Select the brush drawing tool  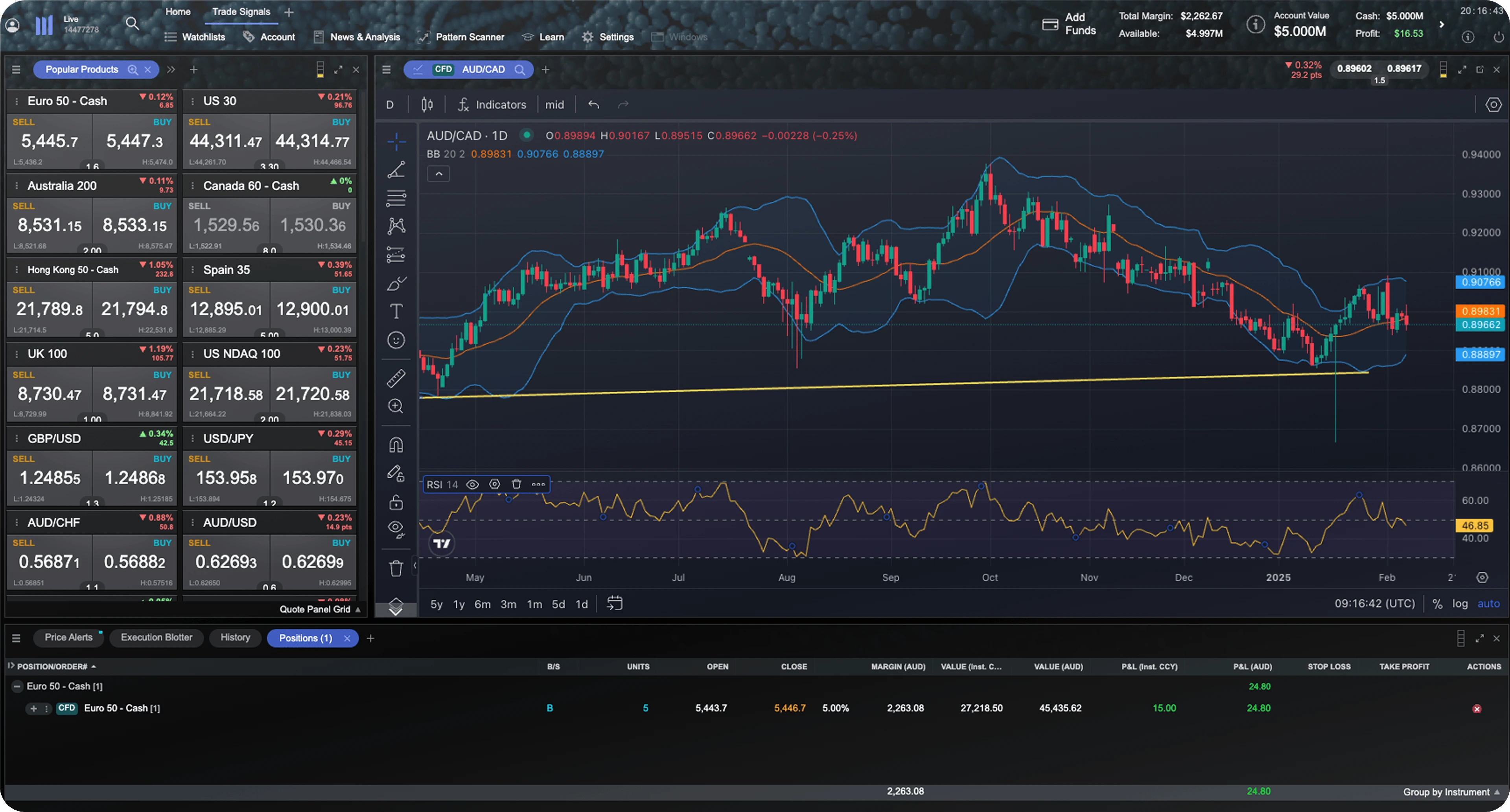pyautogui.click(x=397, y=283)
